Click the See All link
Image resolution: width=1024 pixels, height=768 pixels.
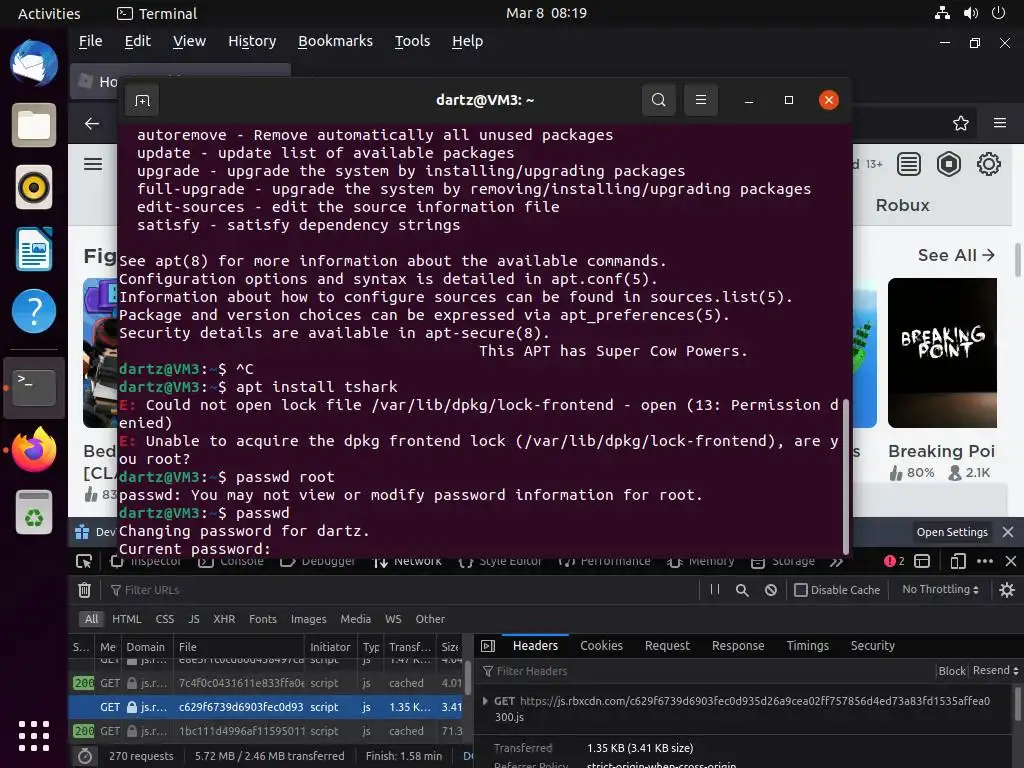pyautogui.click(x=956, y=255)
